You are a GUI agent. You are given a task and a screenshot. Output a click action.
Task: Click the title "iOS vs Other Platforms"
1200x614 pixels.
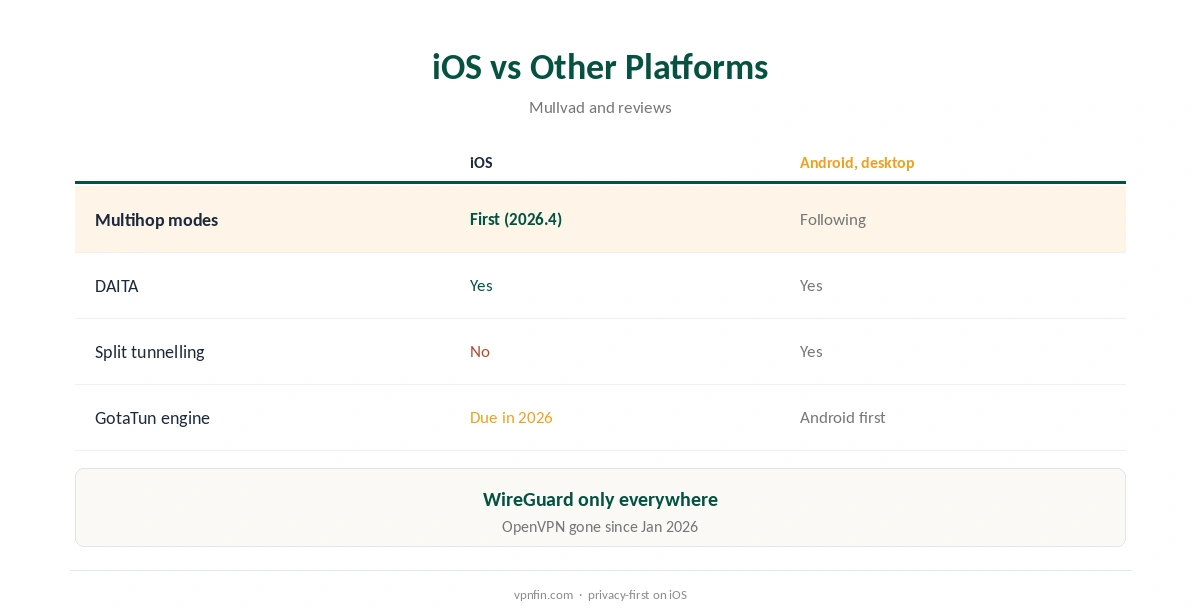600,67
